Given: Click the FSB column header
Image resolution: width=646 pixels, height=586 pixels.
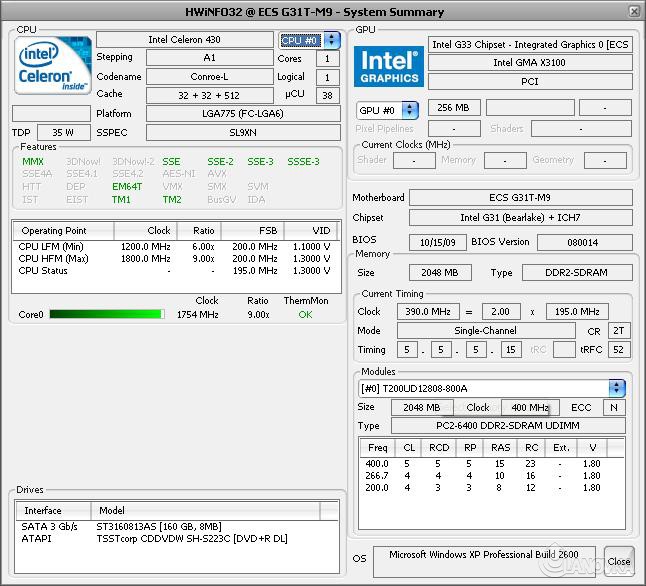Looking at the screenshot, I should (268, 231).
